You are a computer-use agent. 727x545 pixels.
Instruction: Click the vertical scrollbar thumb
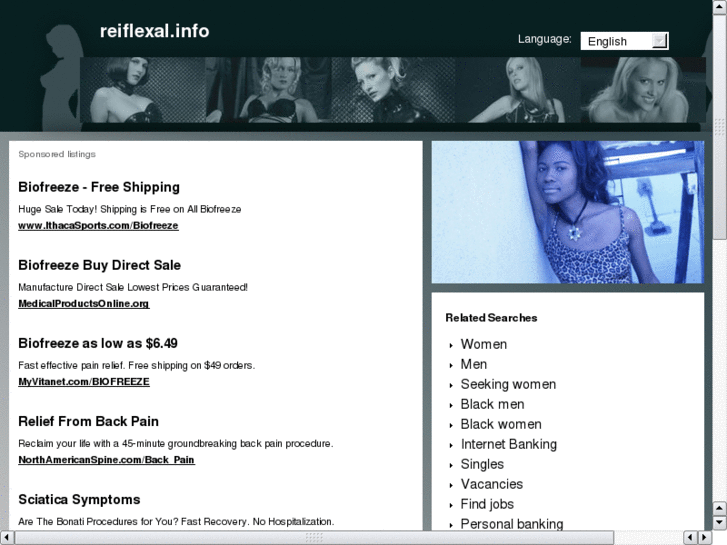point(720,127)
